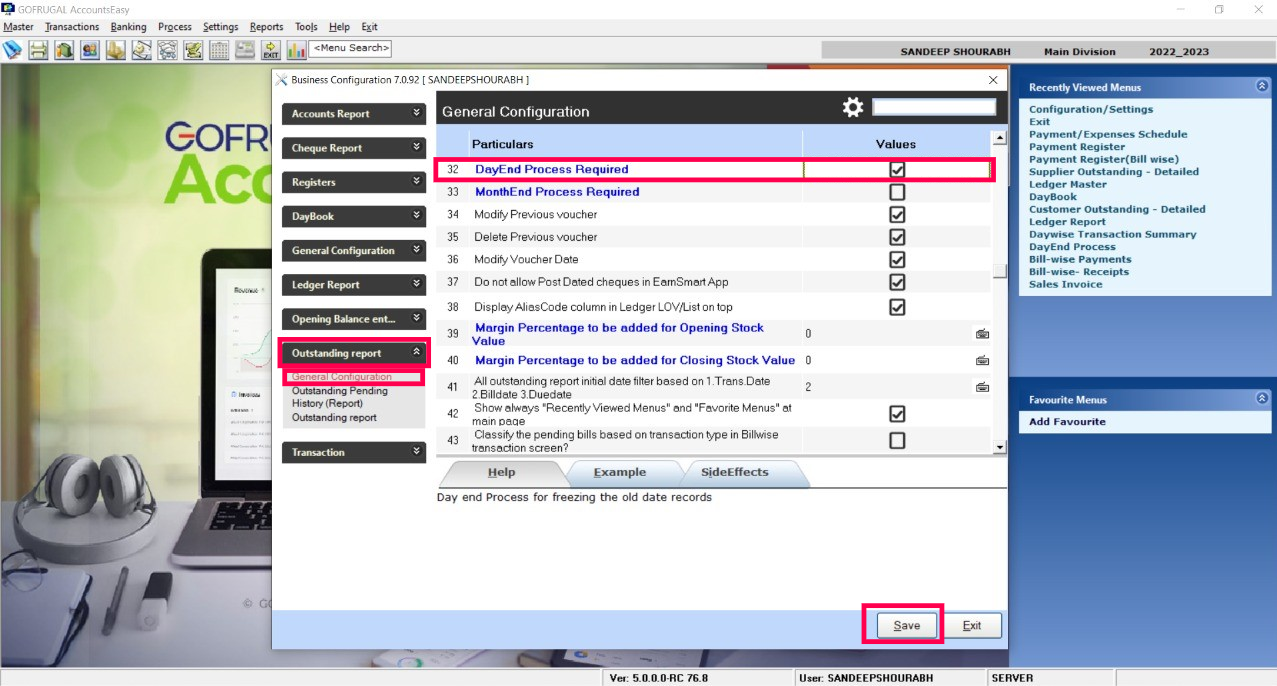Open the Master menu
The height and width of the screenshot is (686, 1277).
tap(18, 27)
